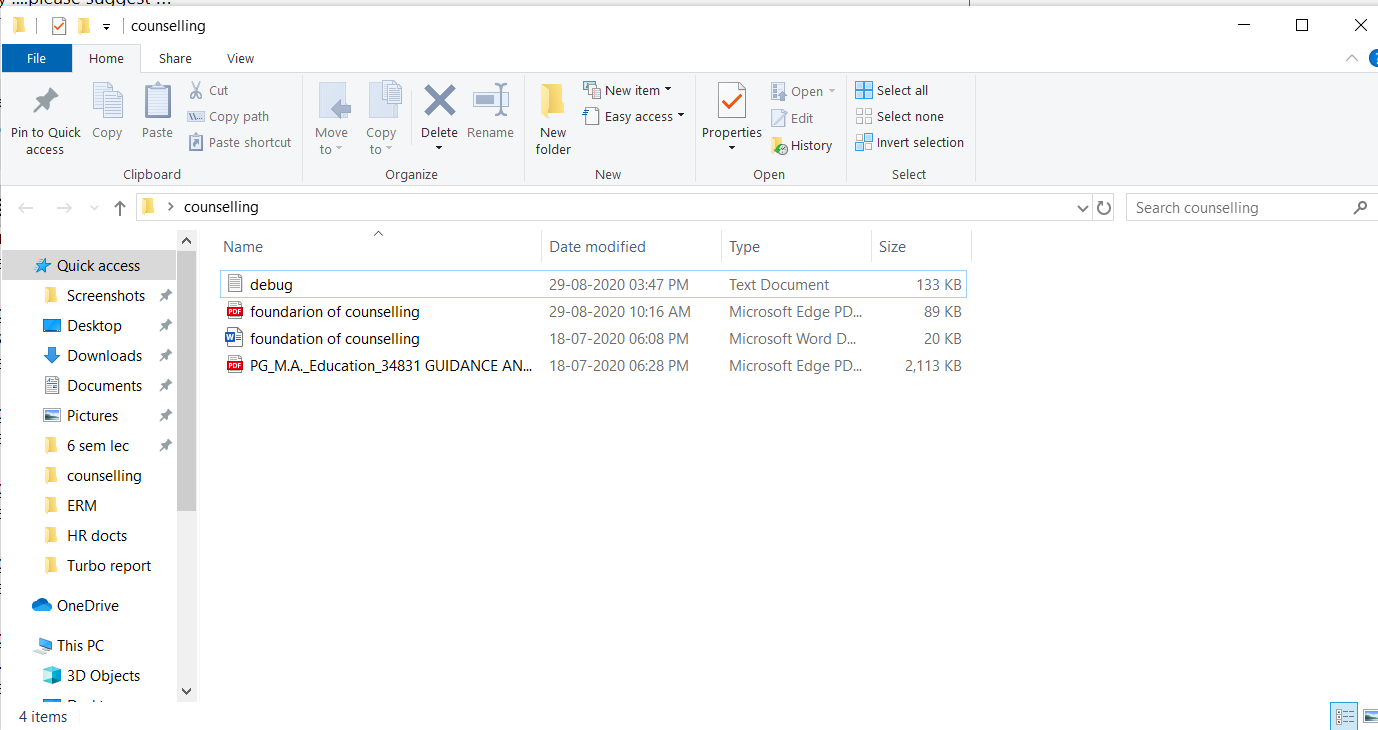Screen dimensions: 1378x730
Task: Select the Copy path command
Action: (228, 116)
